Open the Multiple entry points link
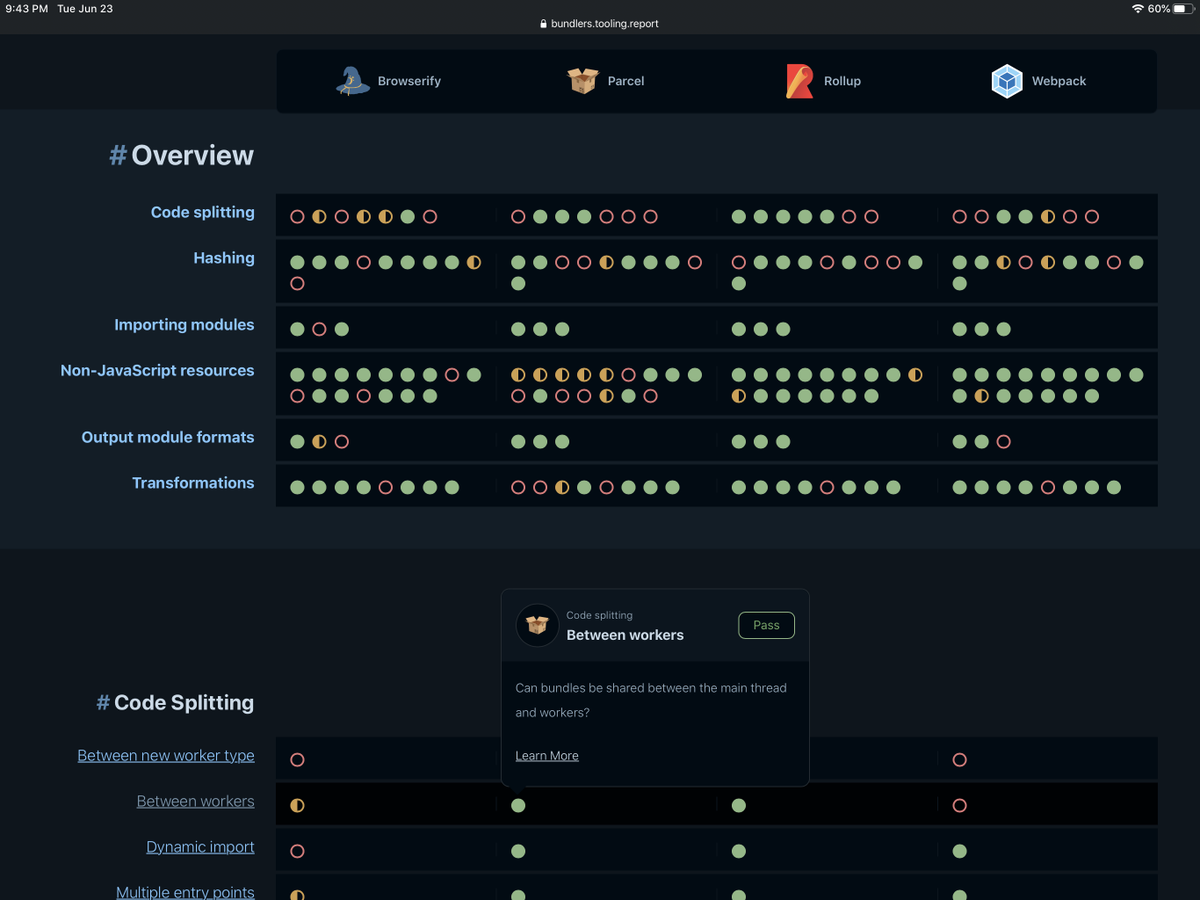This screenshot has width=1200, height=900. click(x=185, y=892)
